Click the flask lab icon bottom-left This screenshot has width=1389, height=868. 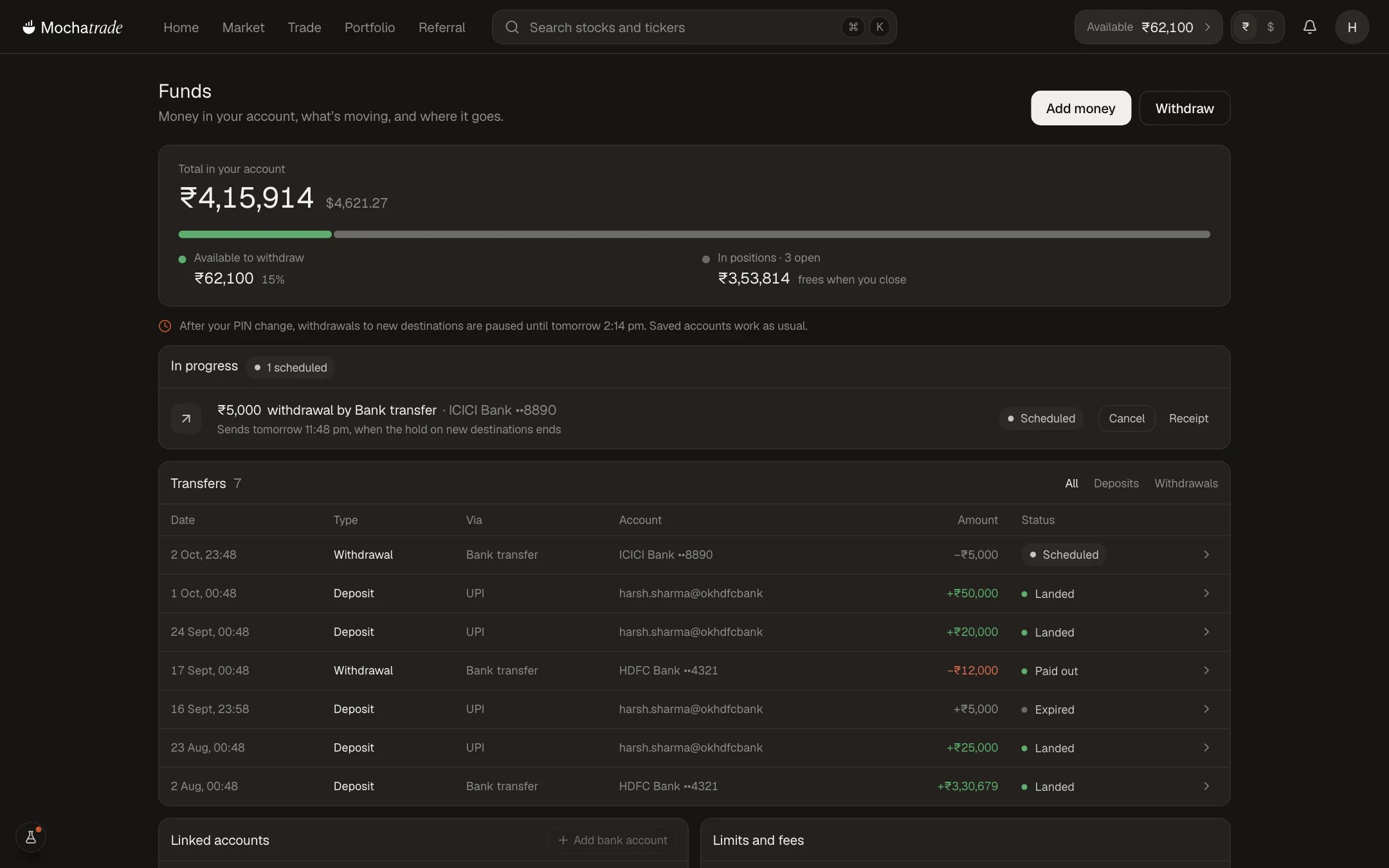click(30, 837)
